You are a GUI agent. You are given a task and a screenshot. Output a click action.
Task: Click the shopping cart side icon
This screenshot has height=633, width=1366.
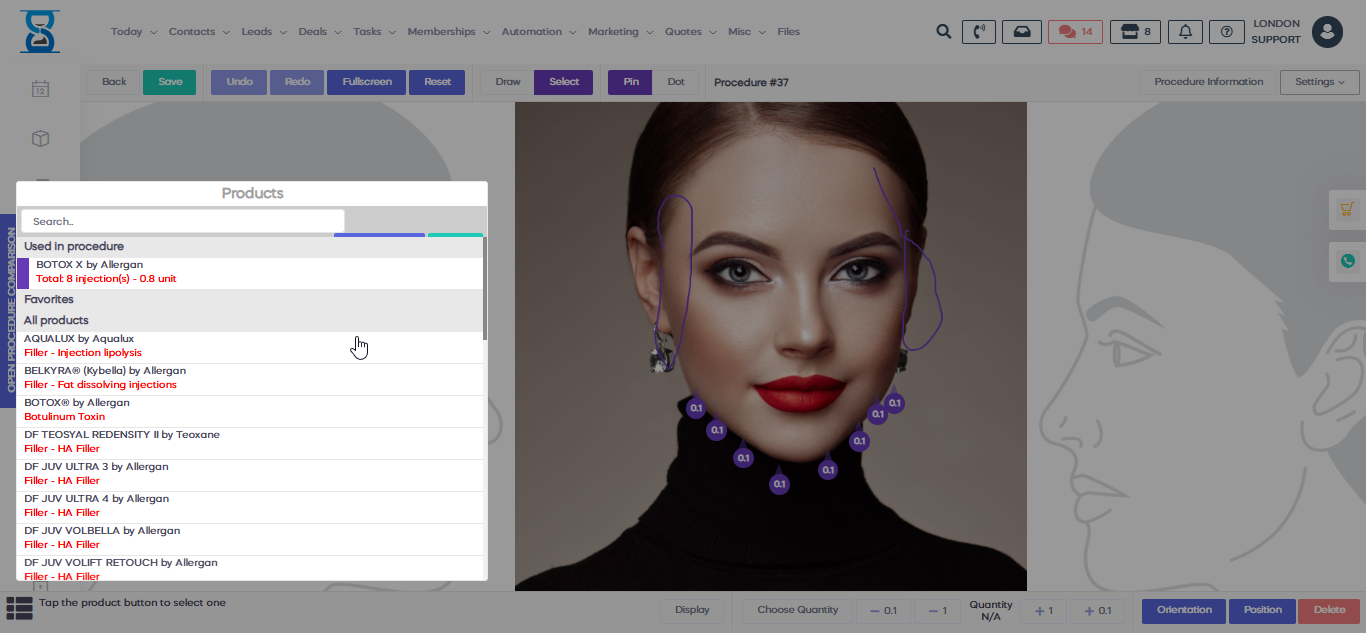pos(1347,209)
